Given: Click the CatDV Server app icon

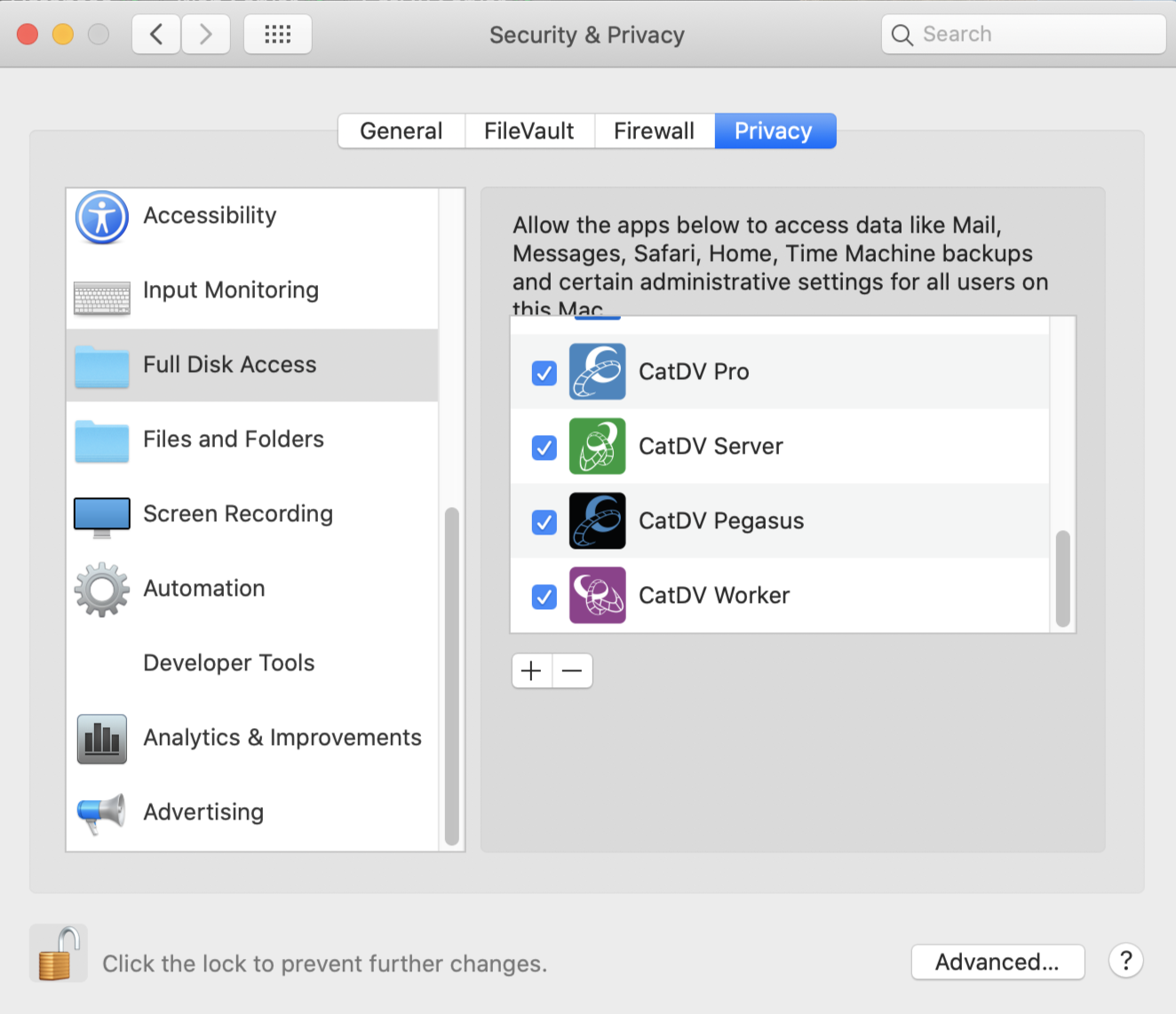Looking at the screenshot, I should coord(597,446).
